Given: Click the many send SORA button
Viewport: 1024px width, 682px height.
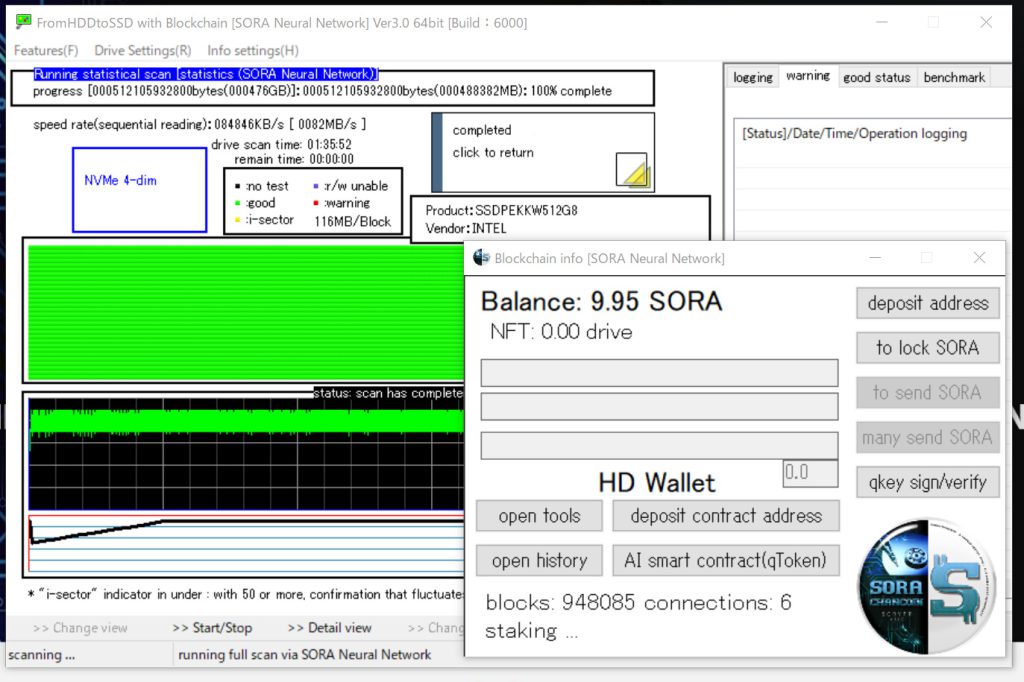Looking at the screenshot, I should point(927,437).
